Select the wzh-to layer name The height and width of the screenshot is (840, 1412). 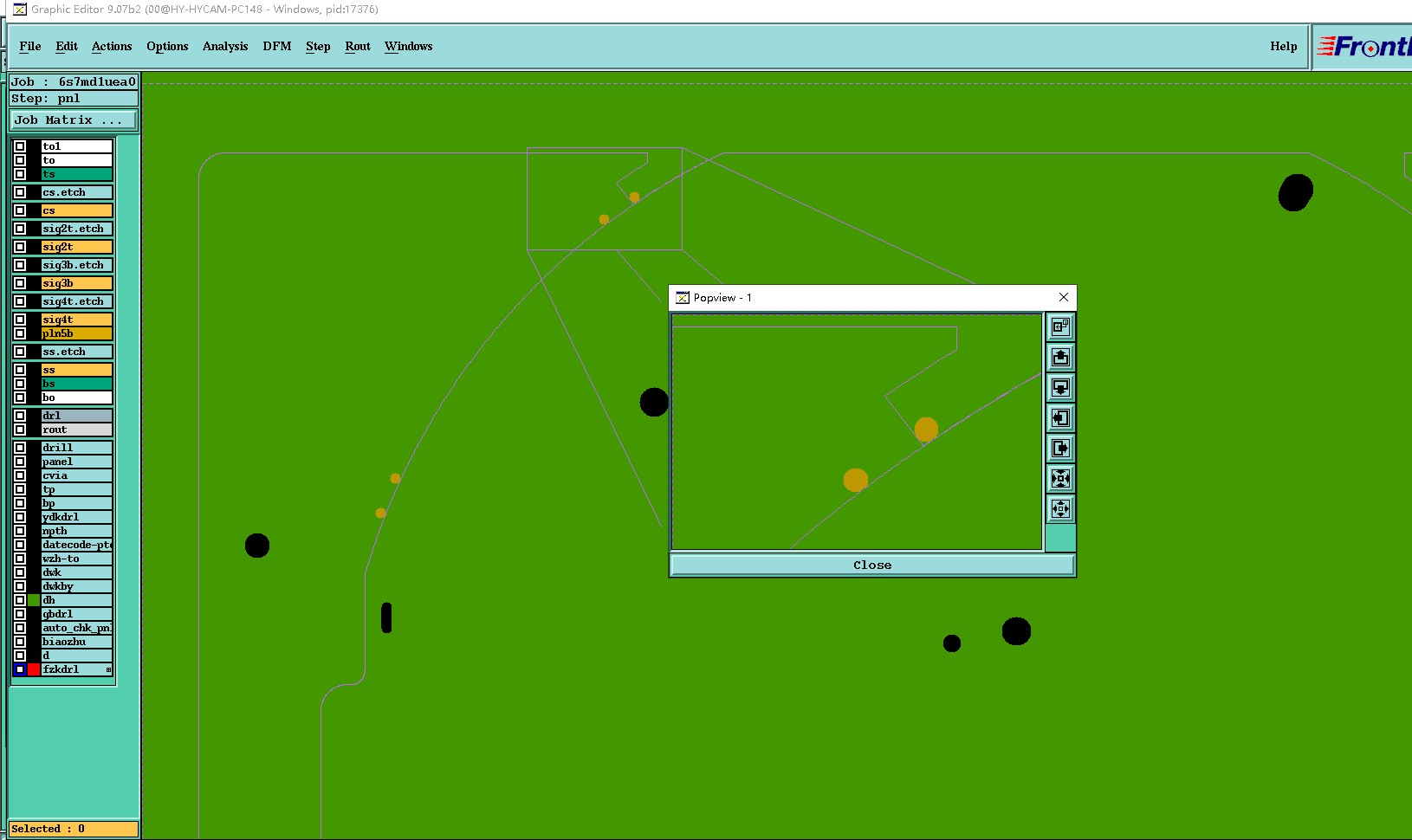point(77,559)
